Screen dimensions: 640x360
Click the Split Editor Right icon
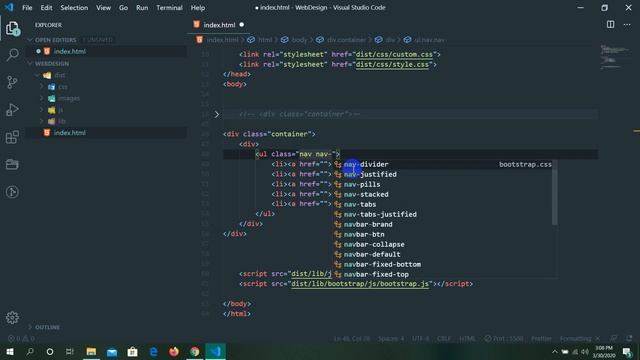click(610, 24)
